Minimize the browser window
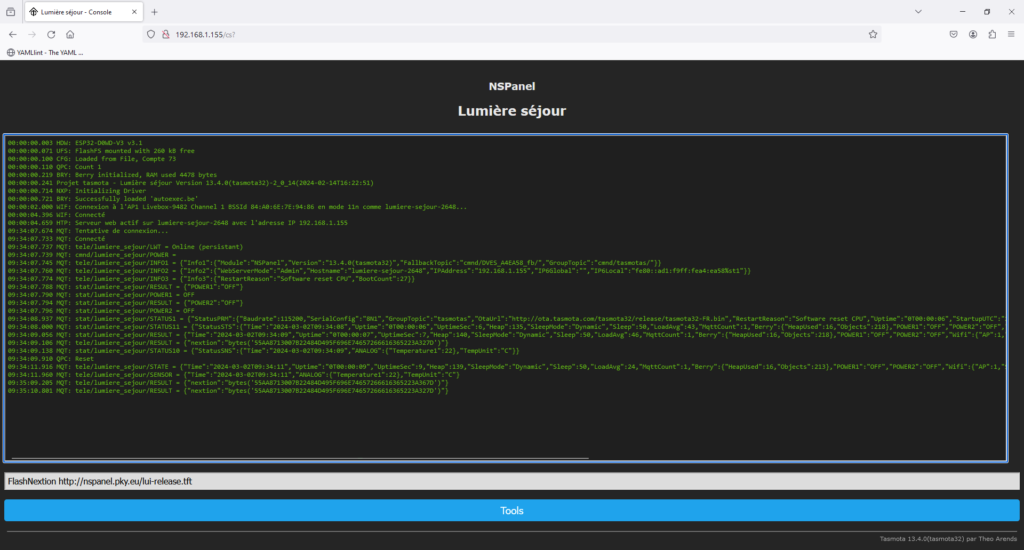The height and width of the screenshot is (550, 1024). coord(962,12)
